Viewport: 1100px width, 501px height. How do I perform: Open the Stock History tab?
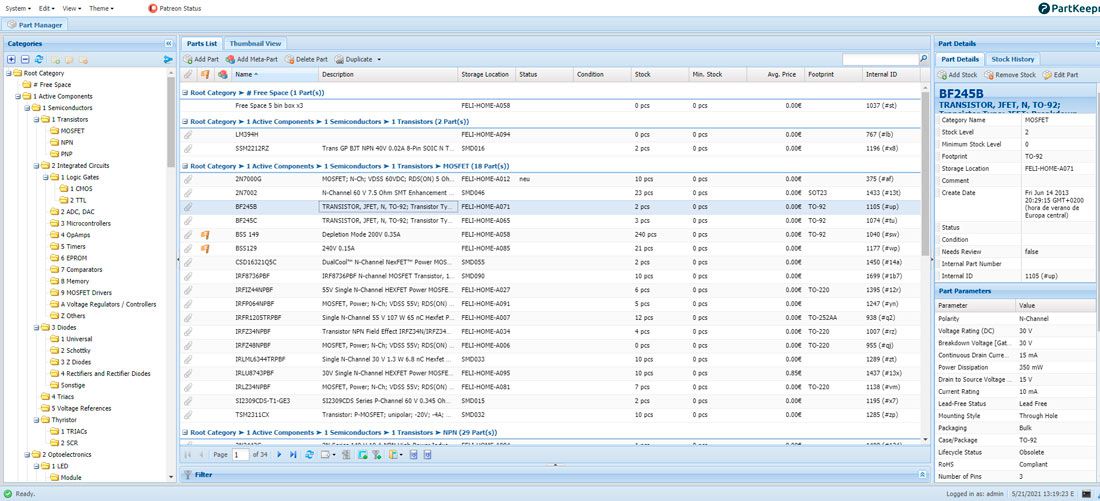(1012, 59)
